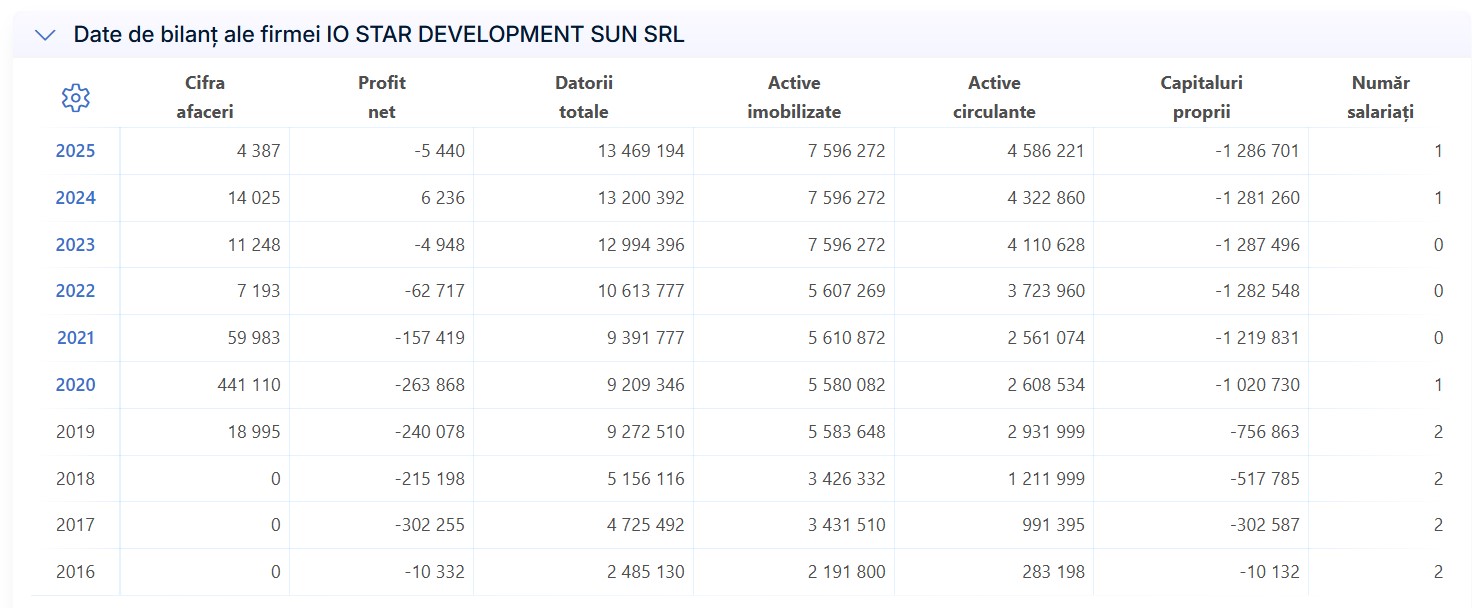
Task: Open the 2022 year link
Action: [76, 291]
